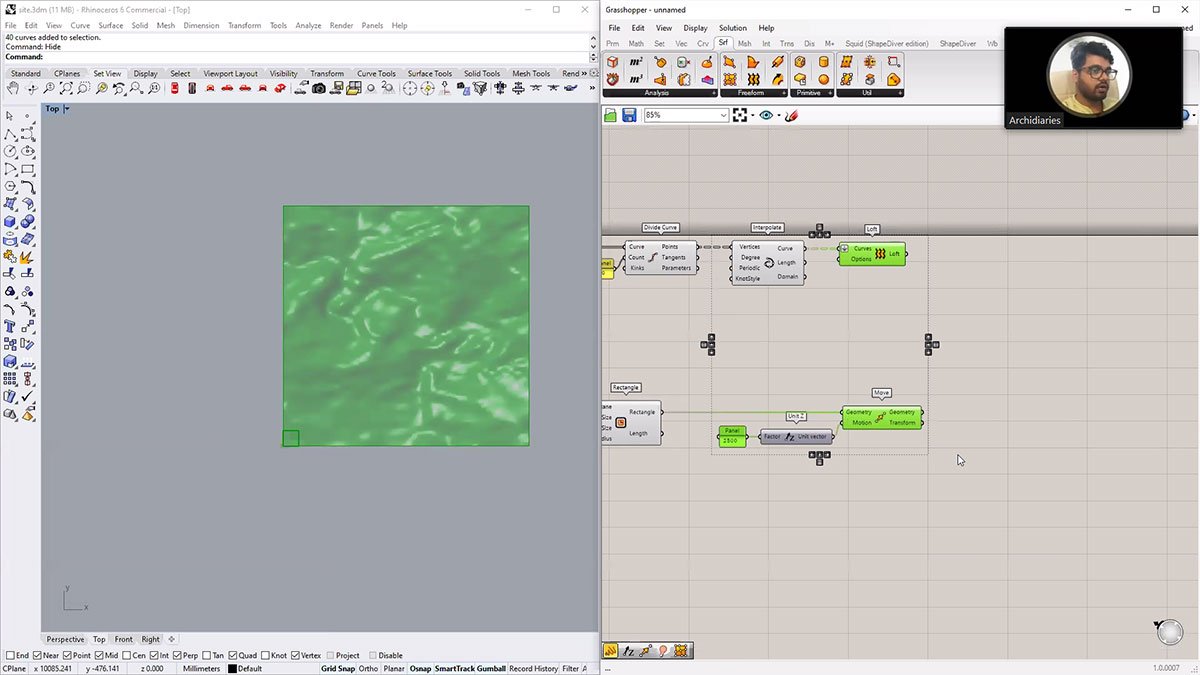Select the Sphere primitive component icon

824,79
